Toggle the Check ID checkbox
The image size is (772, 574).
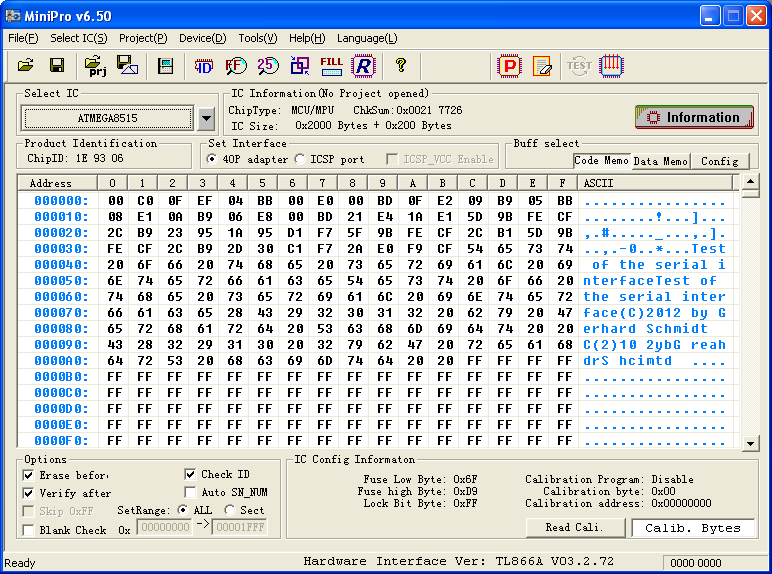coord(192,474)
